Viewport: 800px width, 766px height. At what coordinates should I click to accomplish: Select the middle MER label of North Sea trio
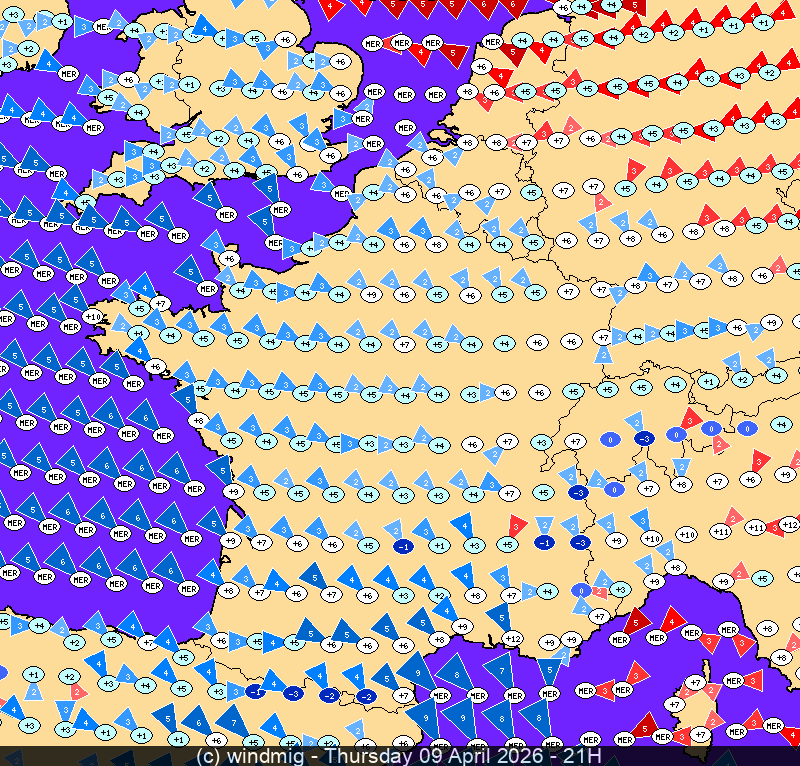click(x=402, y=43)
